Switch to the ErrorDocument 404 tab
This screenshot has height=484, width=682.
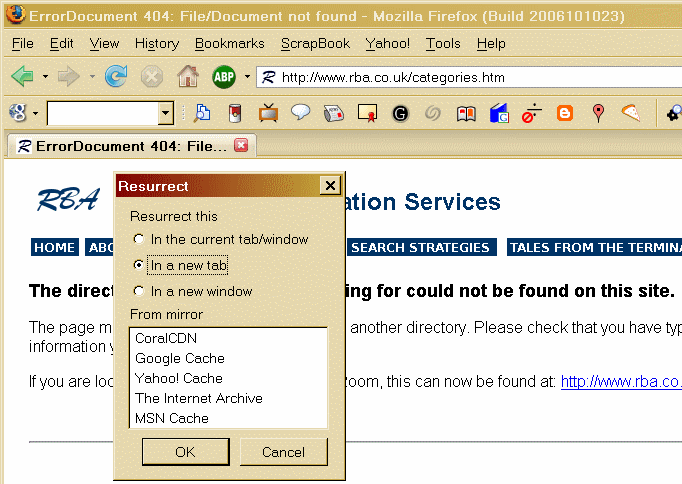[131, 146]
